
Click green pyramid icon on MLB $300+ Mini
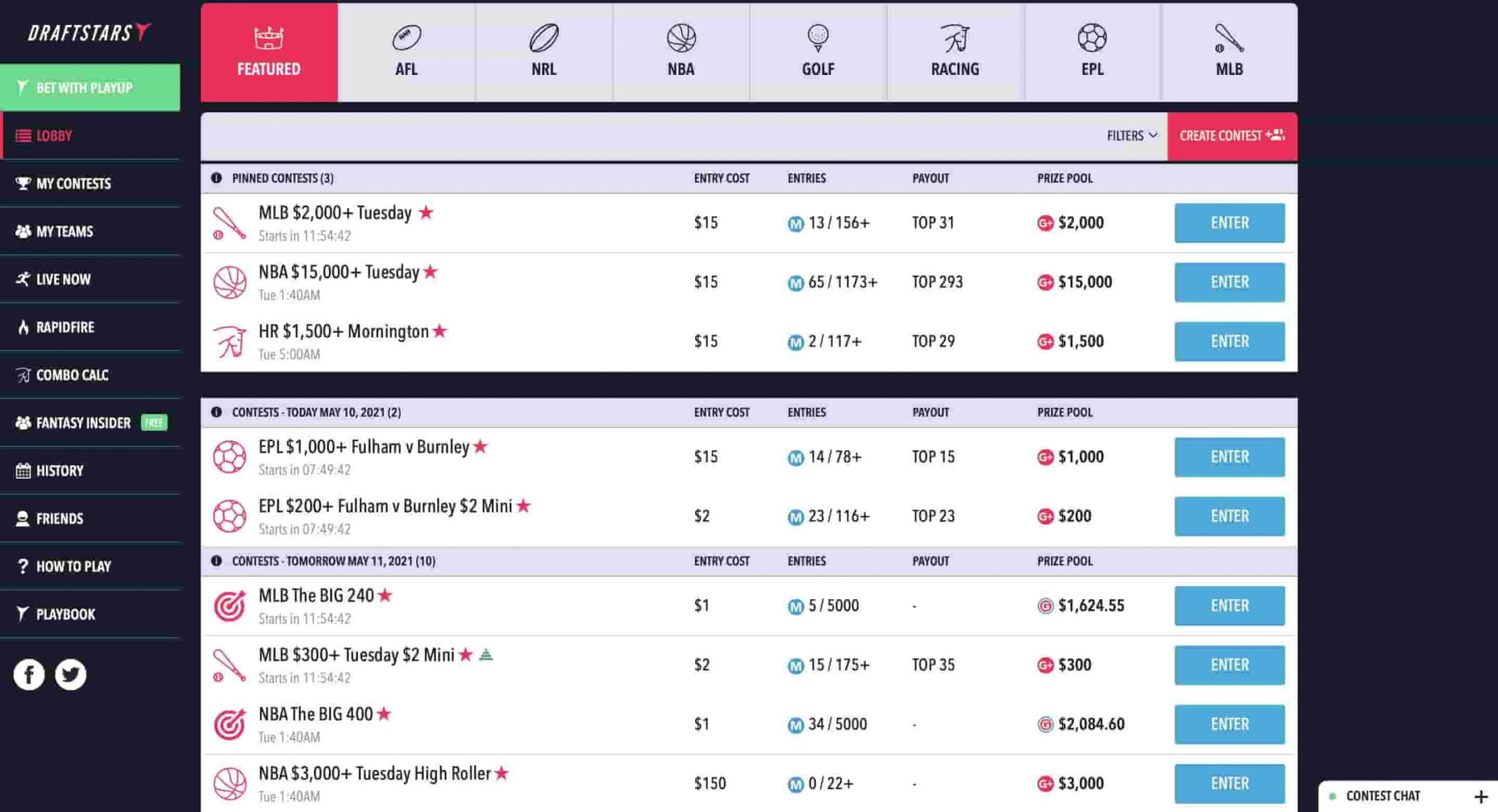(x=486, y=655)
